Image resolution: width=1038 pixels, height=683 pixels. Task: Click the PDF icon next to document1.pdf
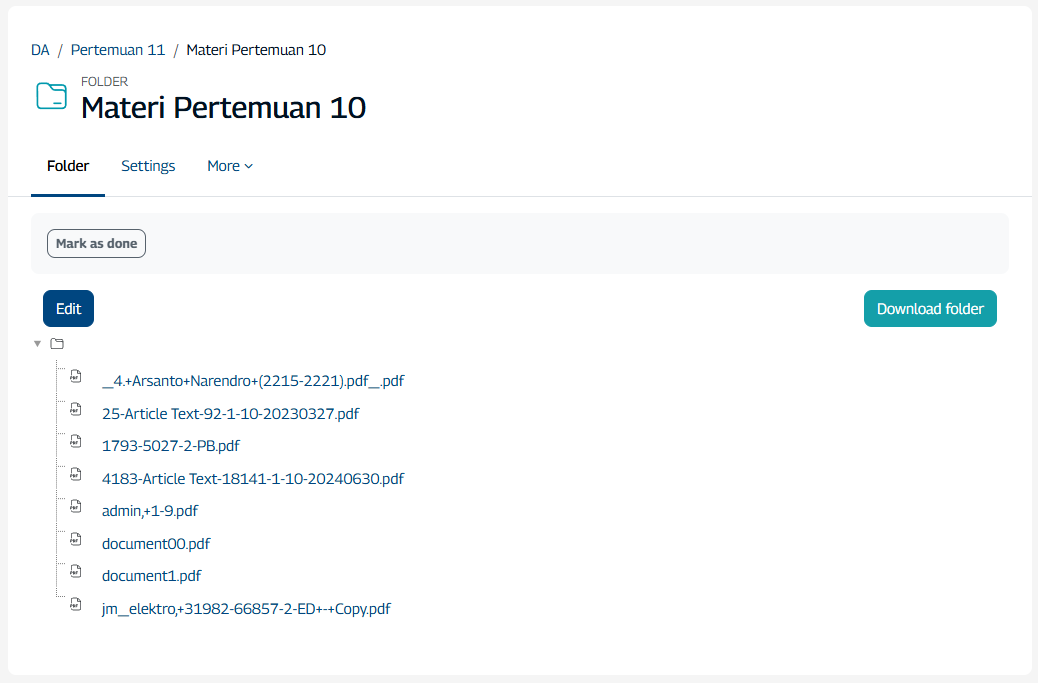[x=75, y=571]
